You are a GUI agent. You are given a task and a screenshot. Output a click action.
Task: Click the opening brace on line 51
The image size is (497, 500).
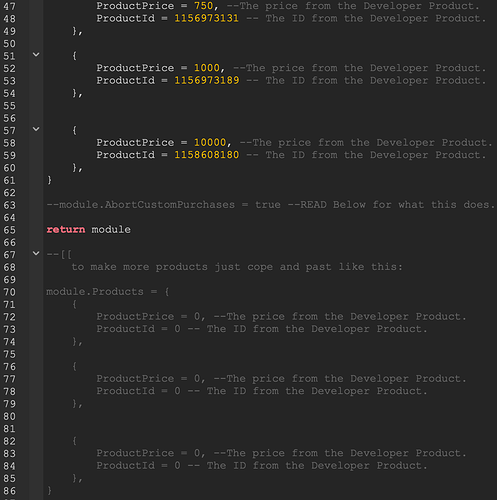(74, 55)
